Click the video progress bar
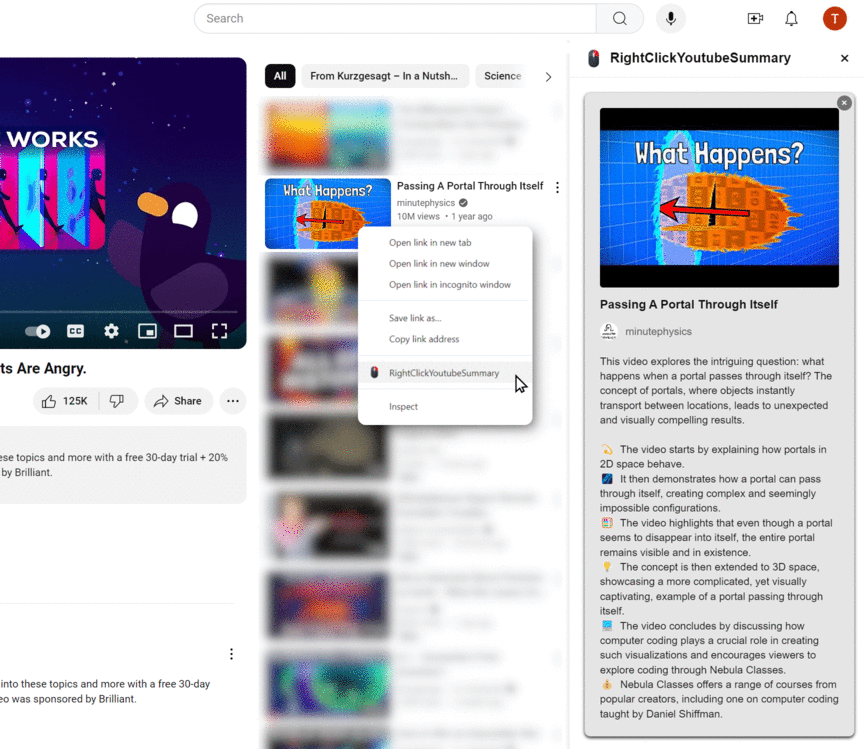 coord(119,312)
